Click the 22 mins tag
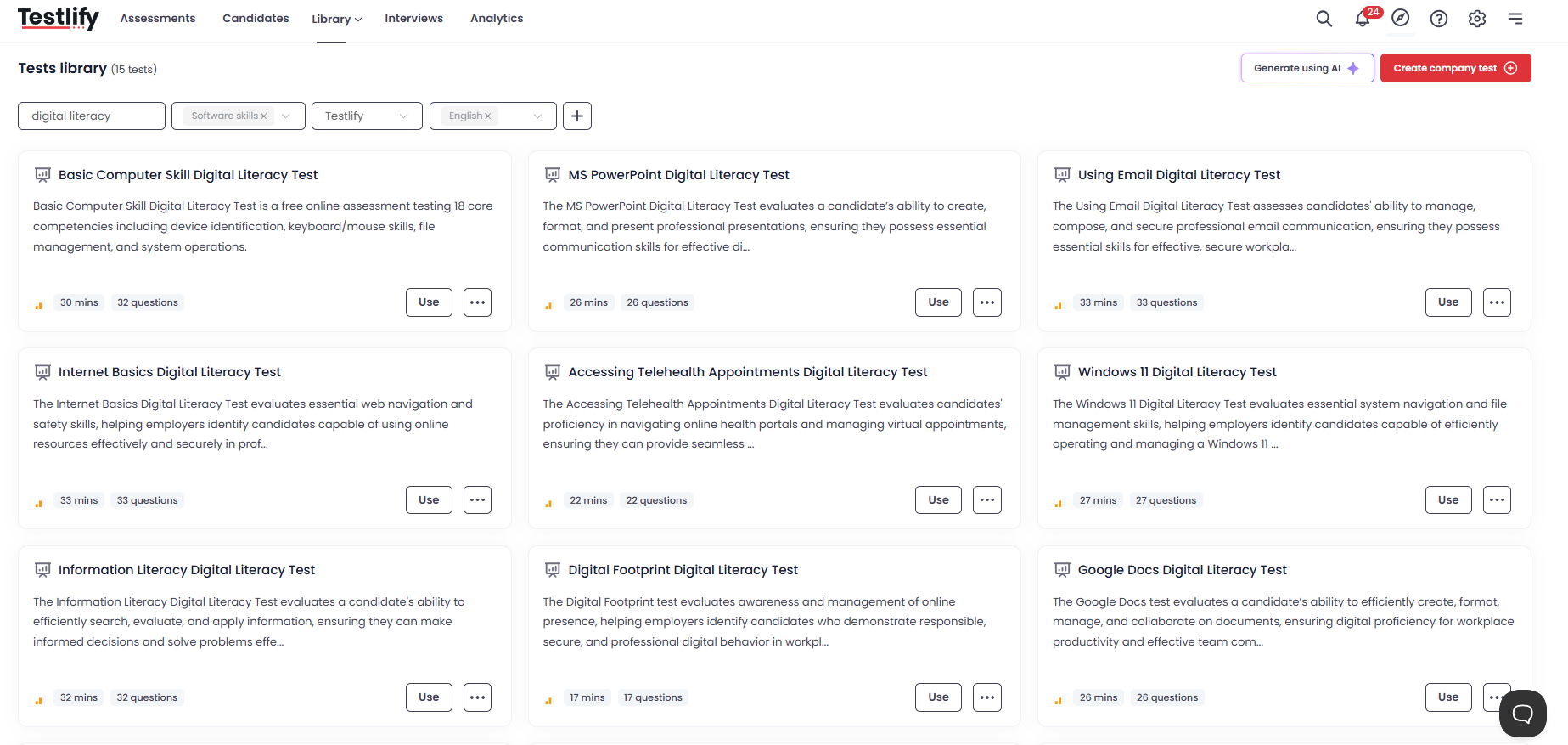 click(588, 500)
